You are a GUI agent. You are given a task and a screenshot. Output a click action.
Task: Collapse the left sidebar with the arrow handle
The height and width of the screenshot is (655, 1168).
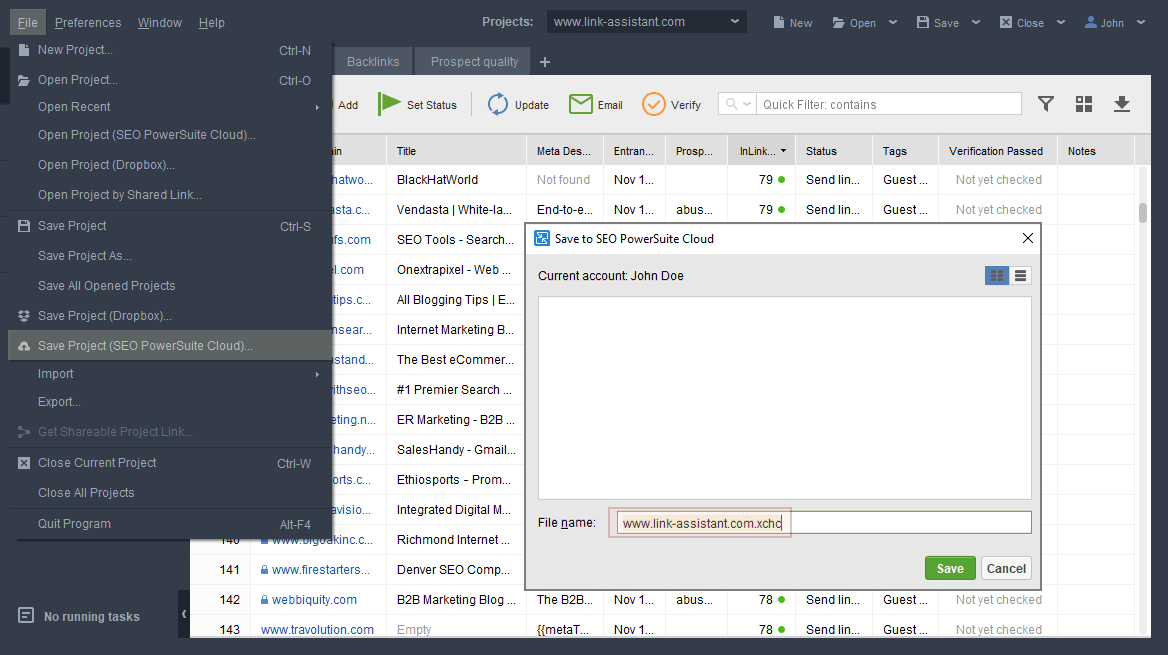click(x=184, y=614)
